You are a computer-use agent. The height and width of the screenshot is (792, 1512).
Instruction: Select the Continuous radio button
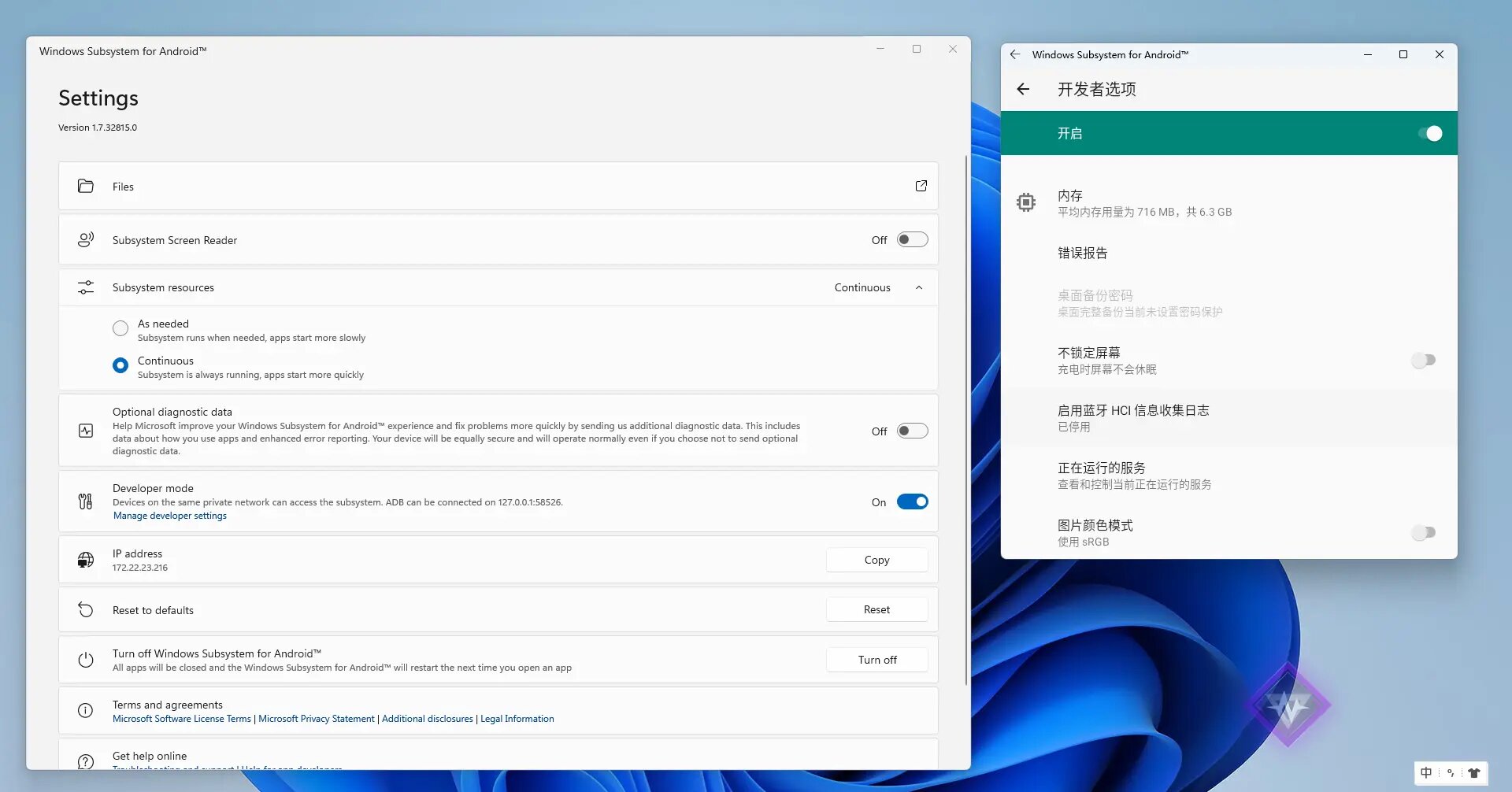coord(120,365)
